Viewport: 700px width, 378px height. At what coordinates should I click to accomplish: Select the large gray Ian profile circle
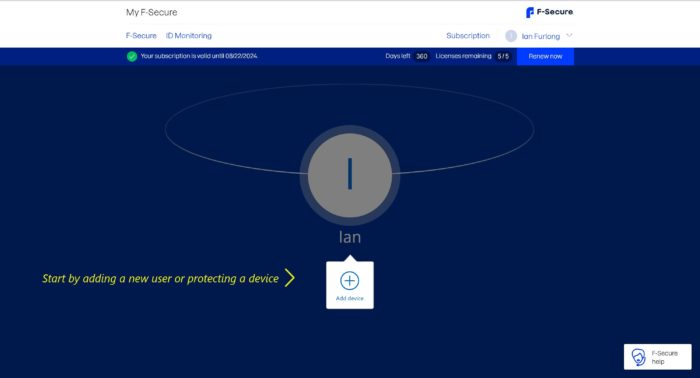coord(350,175)
